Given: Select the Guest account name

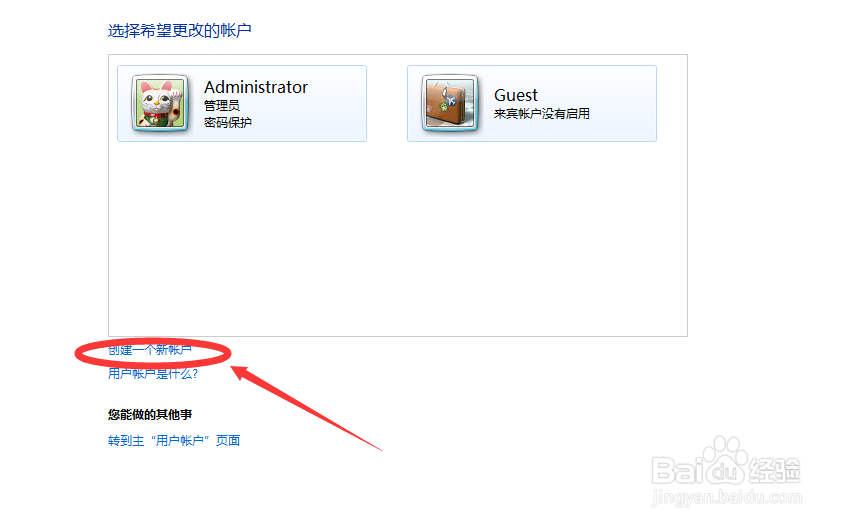Looking at the screenshot, I should (516, 95).
